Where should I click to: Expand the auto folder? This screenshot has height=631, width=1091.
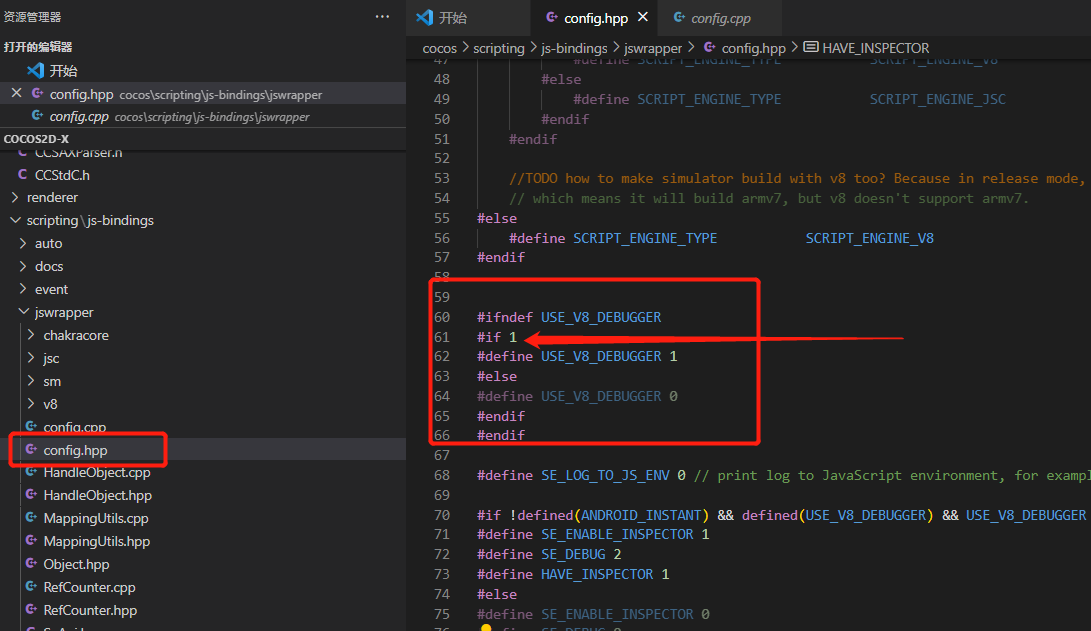(48, 243)
